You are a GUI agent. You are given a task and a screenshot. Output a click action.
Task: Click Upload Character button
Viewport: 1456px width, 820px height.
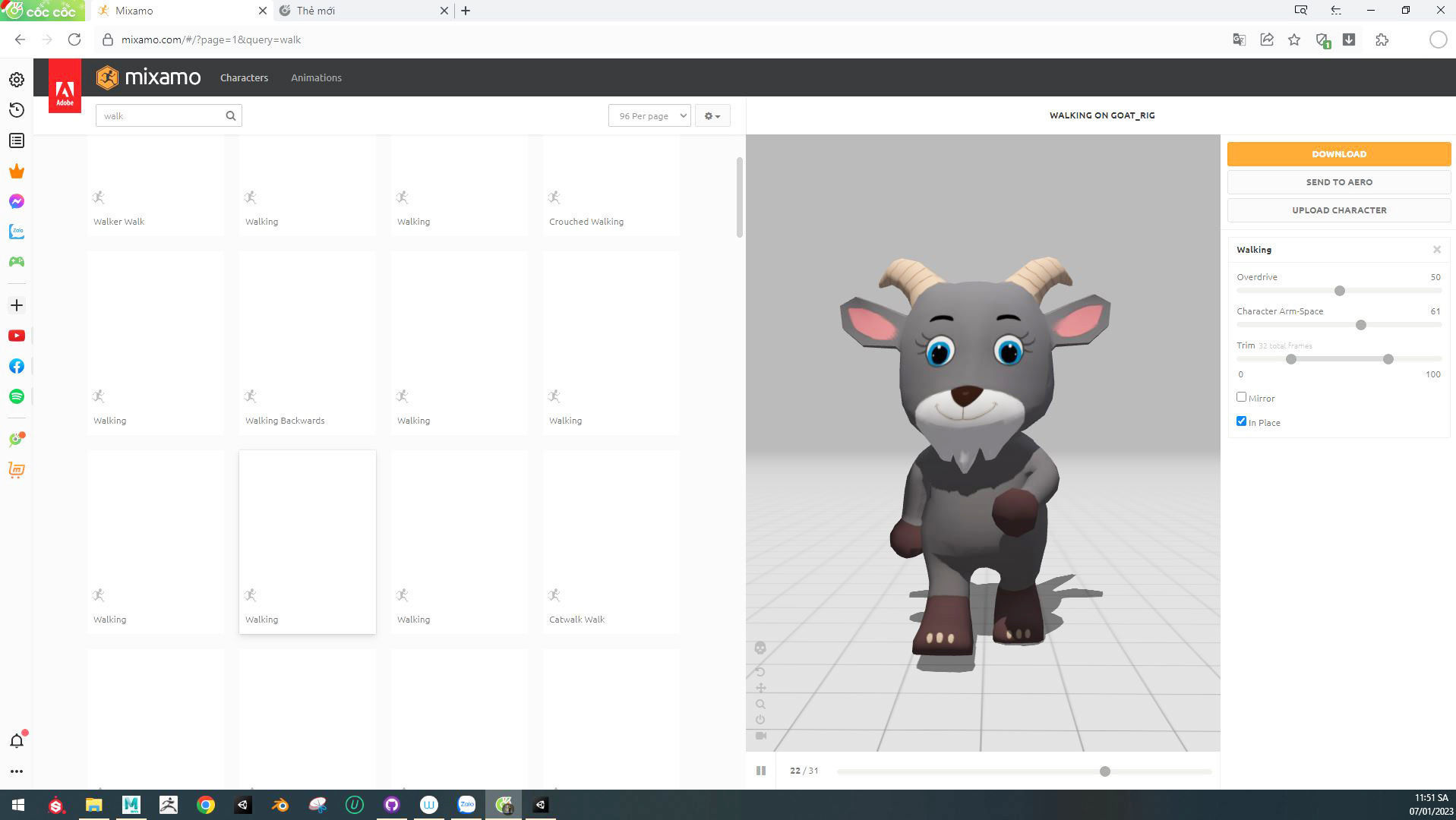tap(1339, 210)
